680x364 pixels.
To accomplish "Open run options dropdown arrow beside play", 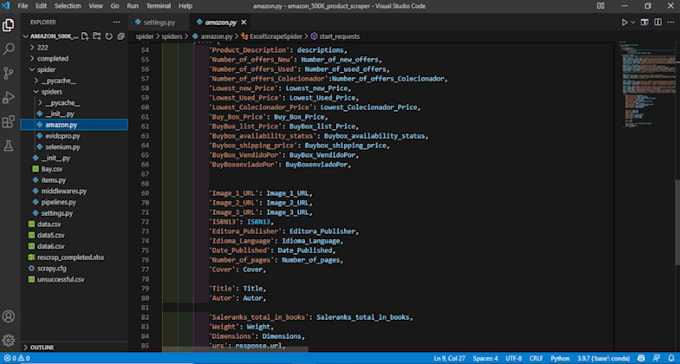I will 633,22.
